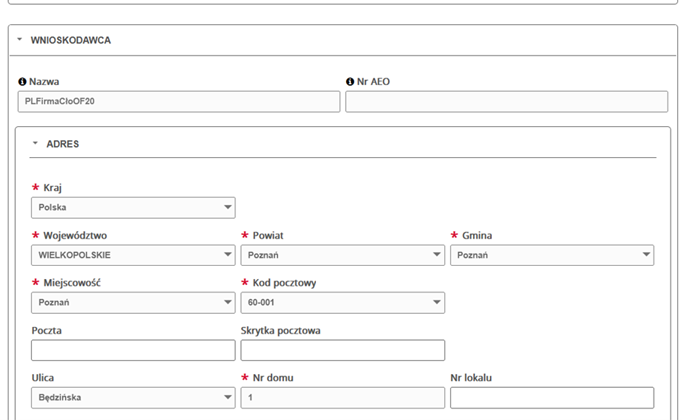
Task: Click the info icon beside Nazwa
Action: coord(22,82)
